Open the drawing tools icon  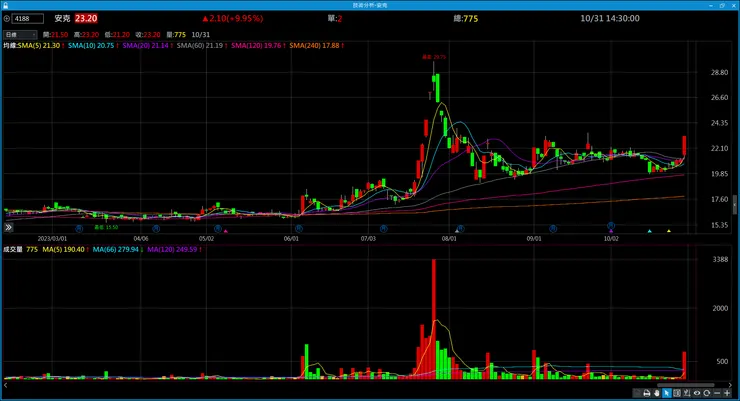pyautogui.click(x=687, y=393)
